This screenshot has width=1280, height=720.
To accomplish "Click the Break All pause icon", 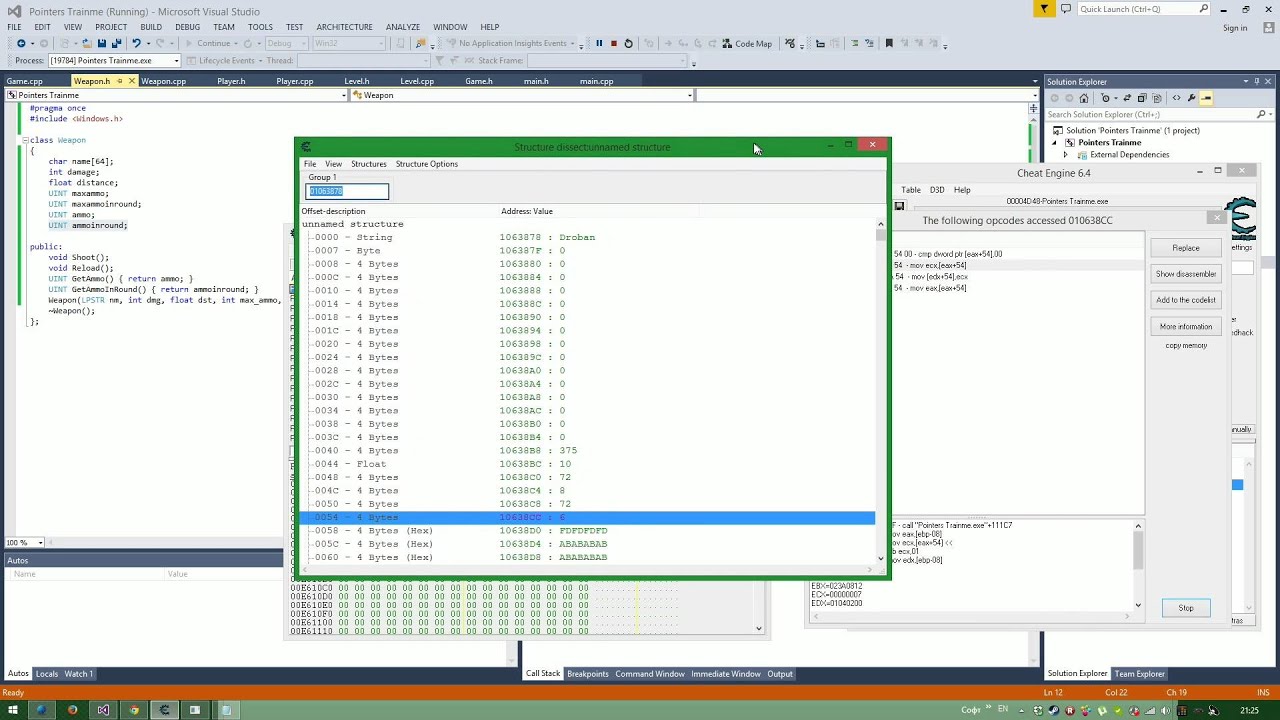I will (x=599, y=43).
